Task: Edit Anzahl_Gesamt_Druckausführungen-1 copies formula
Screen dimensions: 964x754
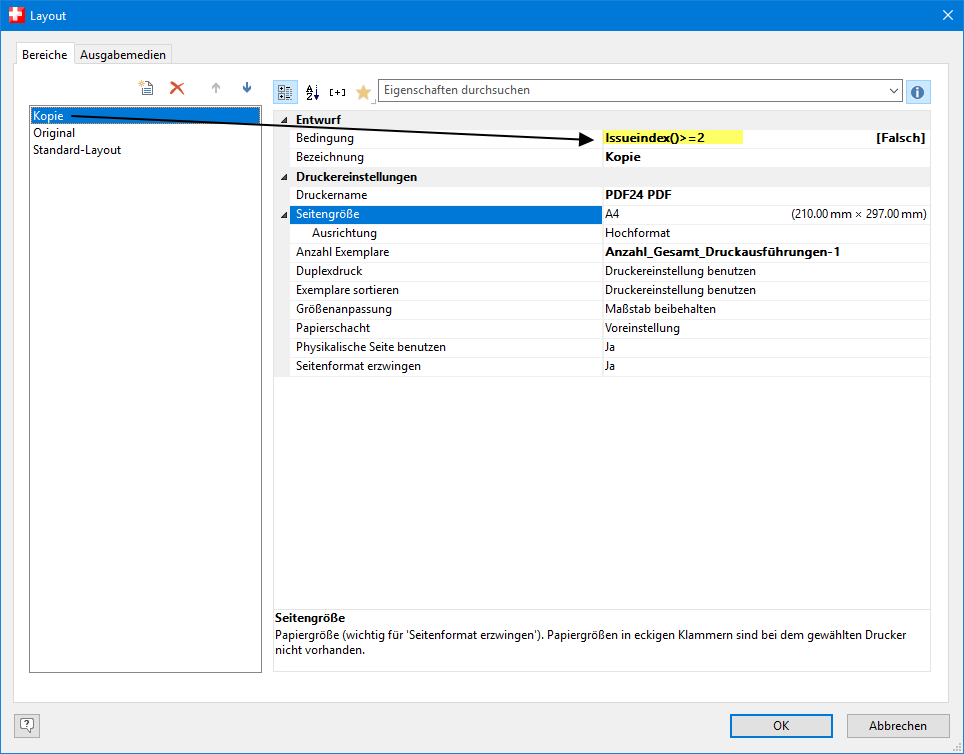Action: pos(722,252)
